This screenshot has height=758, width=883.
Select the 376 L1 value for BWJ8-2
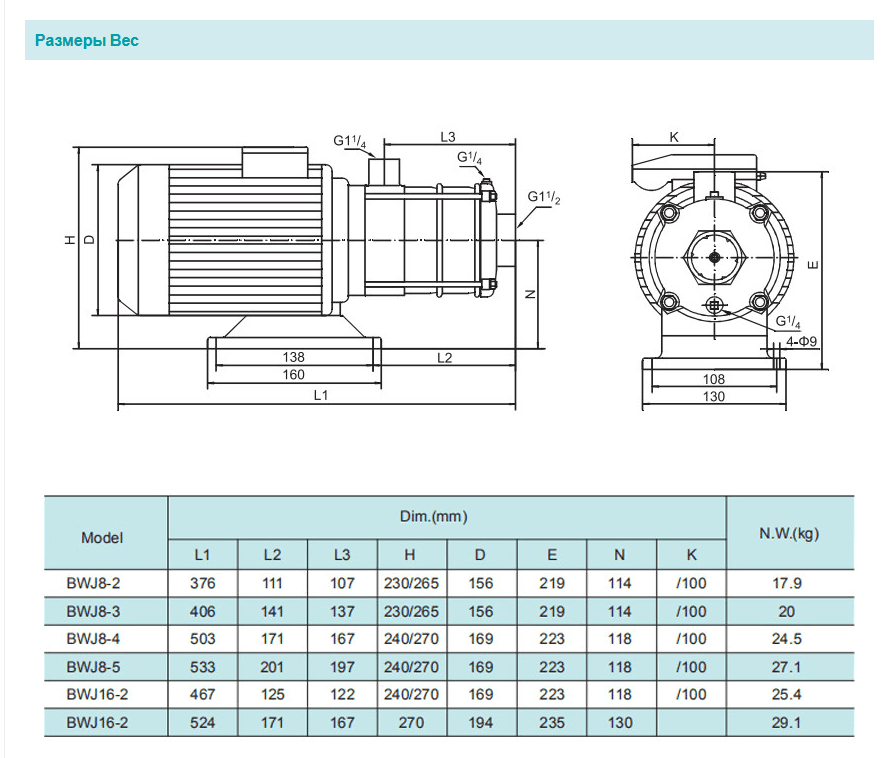click(202, 583)
